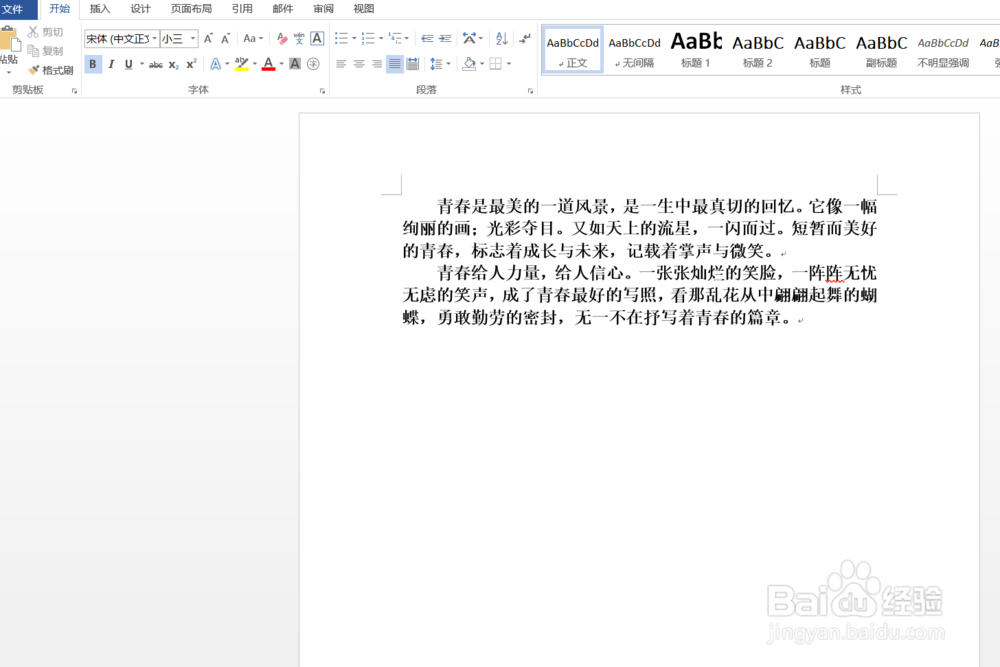This screenshot has height=667, width=1000.
Task: Switch to the 插入 ribbon tab
Action: [99, 9]
